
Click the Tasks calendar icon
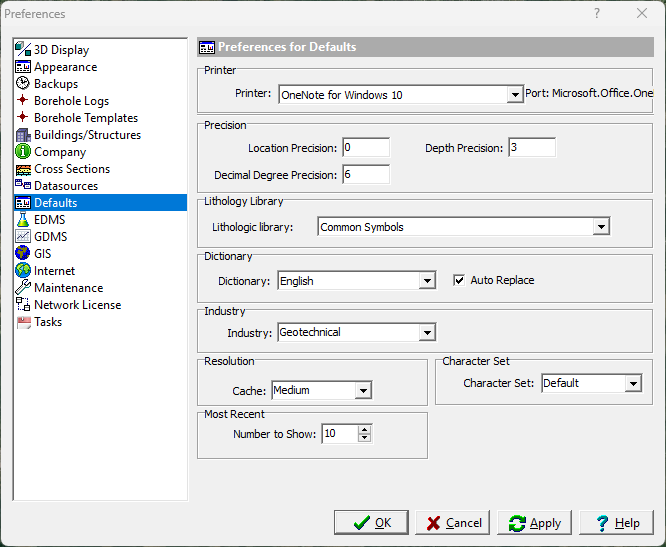click(x=23, y=322)
